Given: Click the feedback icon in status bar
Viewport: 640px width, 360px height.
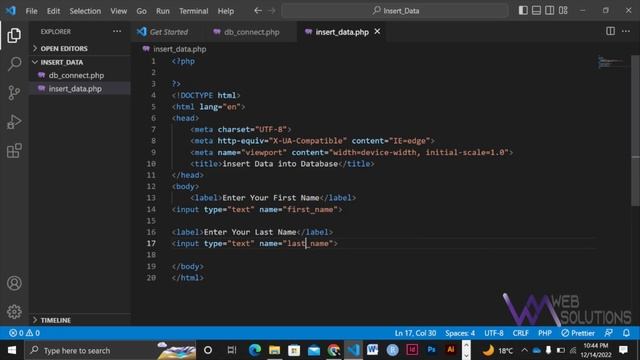Looking at the screenshot, I should 609,333.
